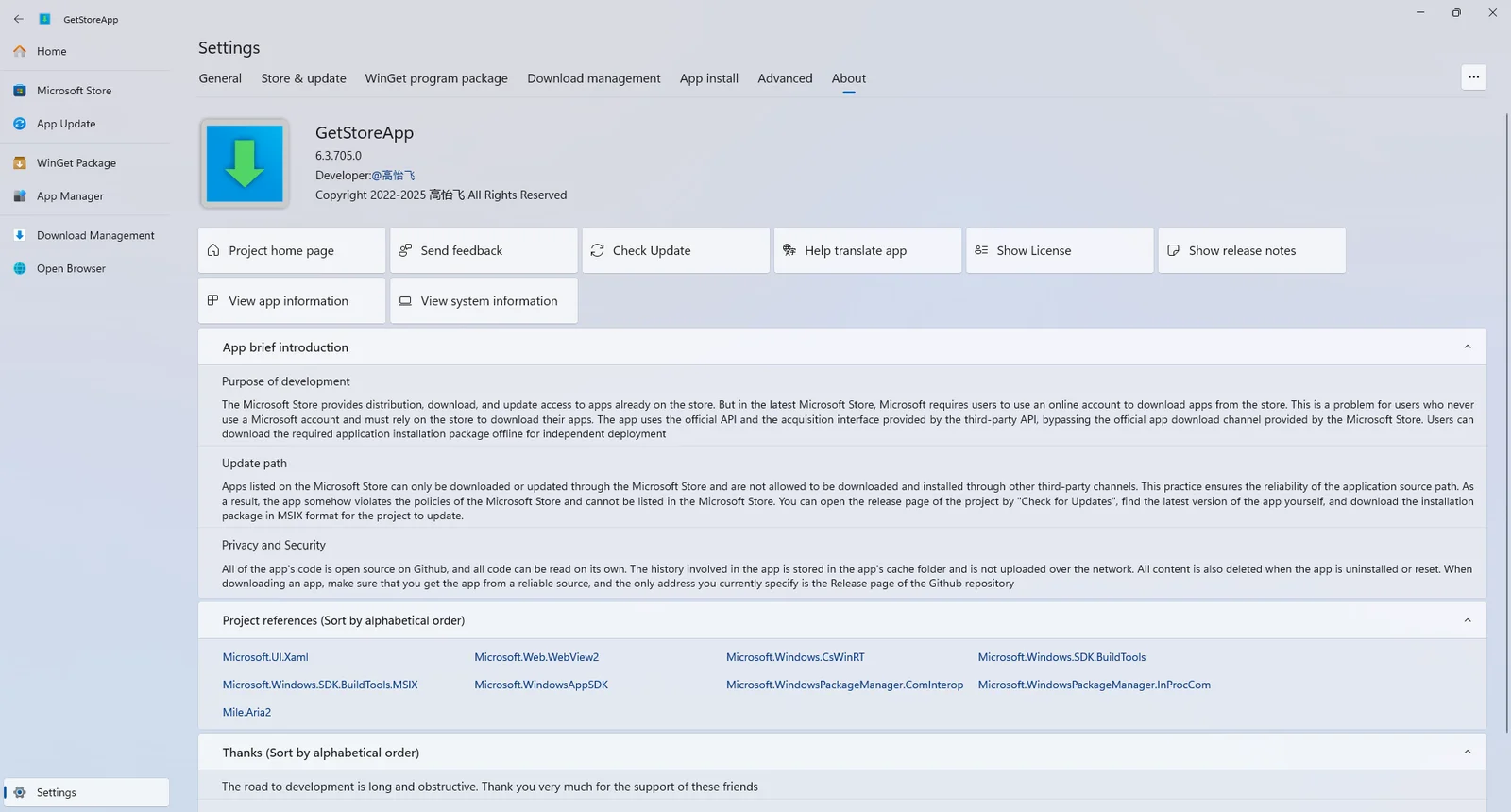Open the Project home page

[x=292, y=250]
